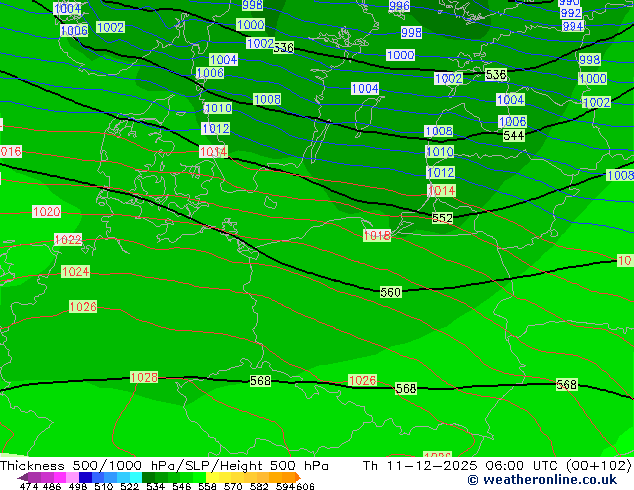Click the legend value 594
This screenshot has width=634, height=490.
[x=285, y=486]
